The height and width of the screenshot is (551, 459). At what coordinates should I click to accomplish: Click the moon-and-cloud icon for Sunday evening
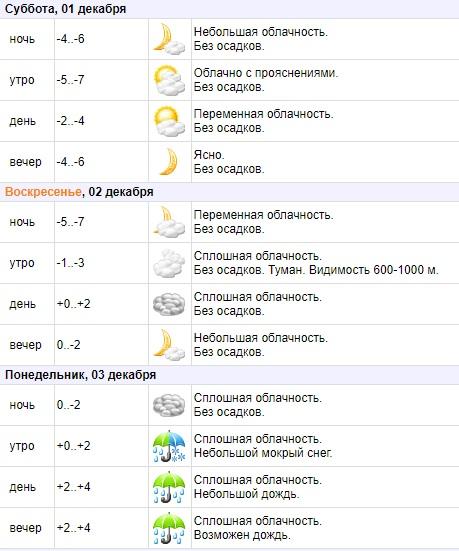169,345
